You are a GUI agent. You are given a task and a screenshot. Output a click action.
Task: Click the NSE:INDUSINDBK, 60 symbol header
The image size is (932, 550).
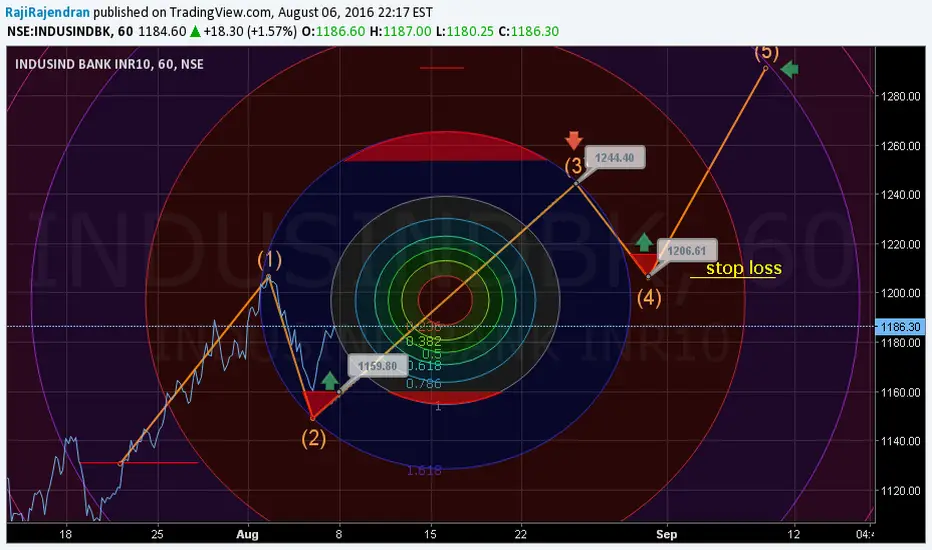click(x=70, y=32)
